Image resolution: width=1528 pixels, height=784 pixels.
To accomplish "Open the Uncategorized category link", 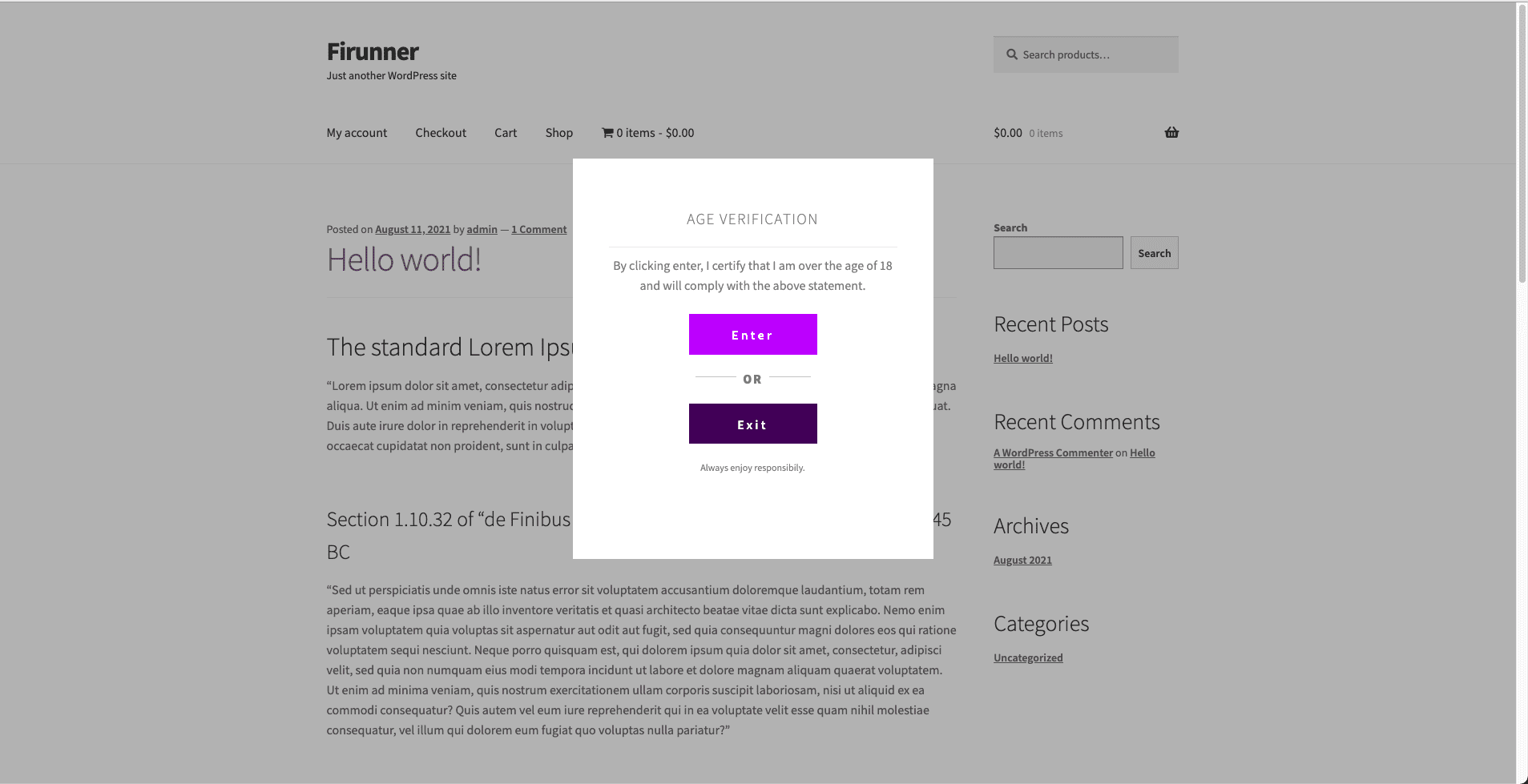I will point(1028,657).
